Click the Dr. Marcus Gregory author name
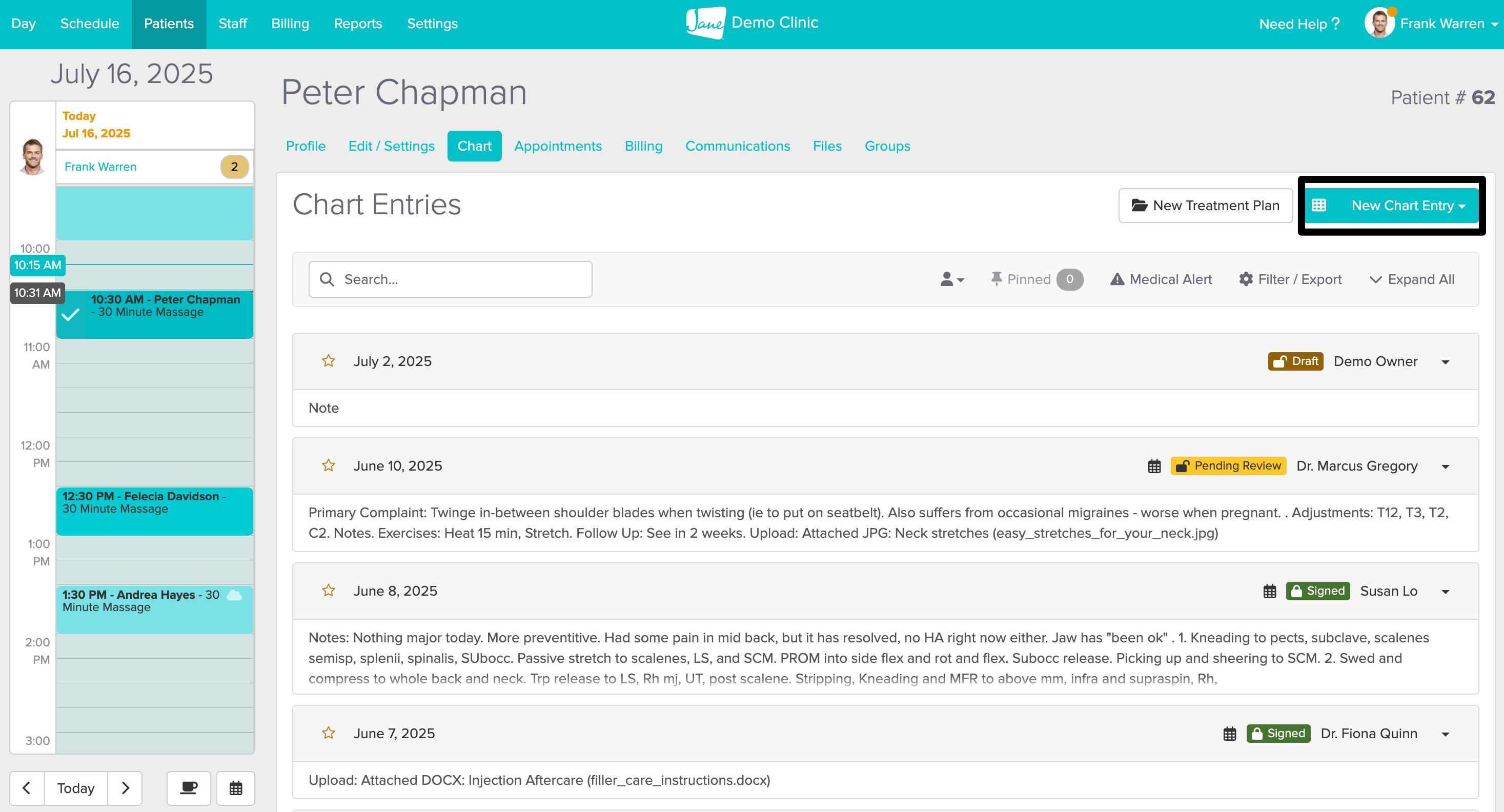The image size is (1504, 812). click(x=1356, y=466)
